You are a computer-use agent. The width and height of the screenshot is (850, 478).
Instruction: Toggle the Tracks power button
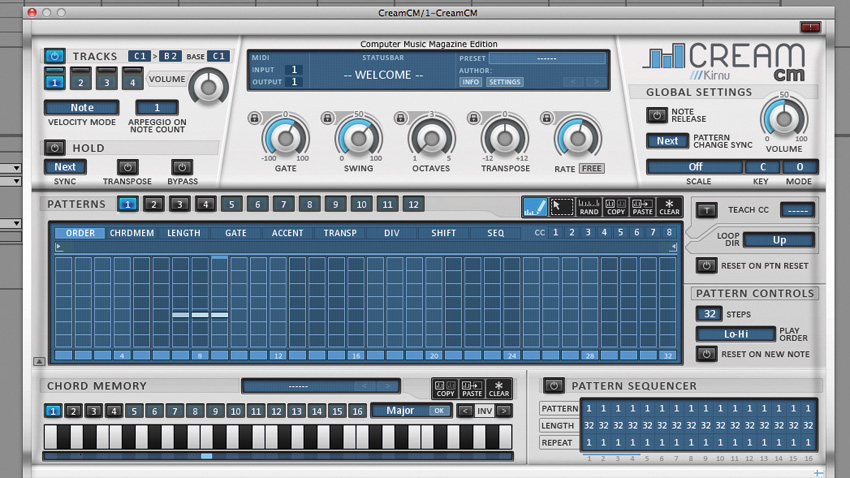[55, 56]
